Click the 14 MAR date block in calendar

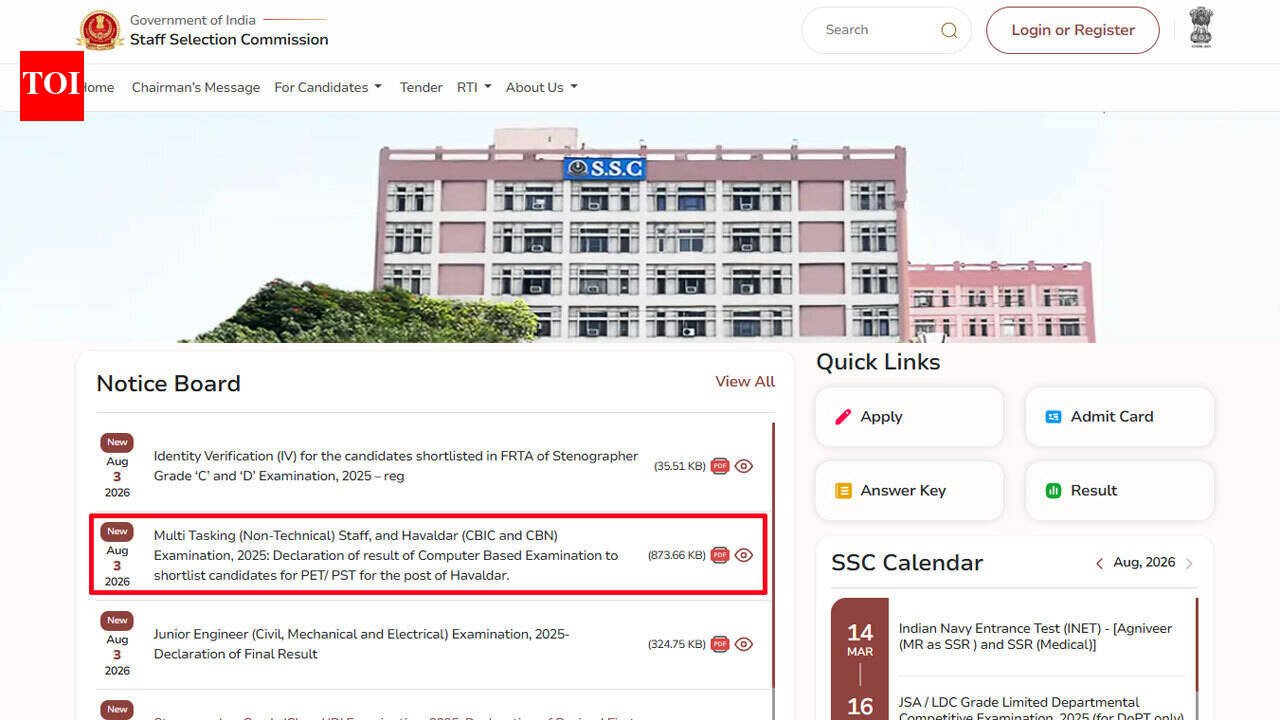click(x=860, y=640)
